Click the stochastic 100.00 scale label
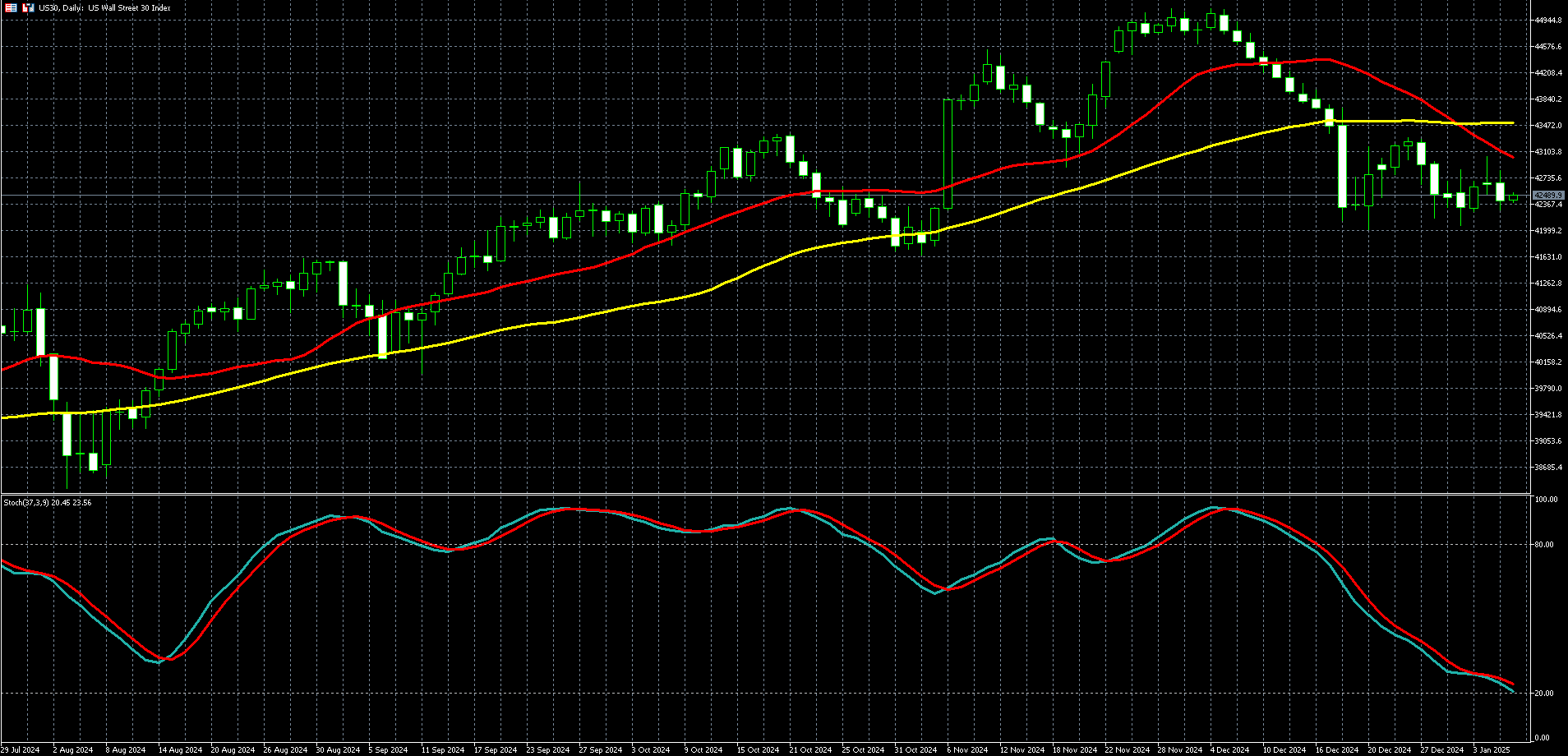 1545,500
